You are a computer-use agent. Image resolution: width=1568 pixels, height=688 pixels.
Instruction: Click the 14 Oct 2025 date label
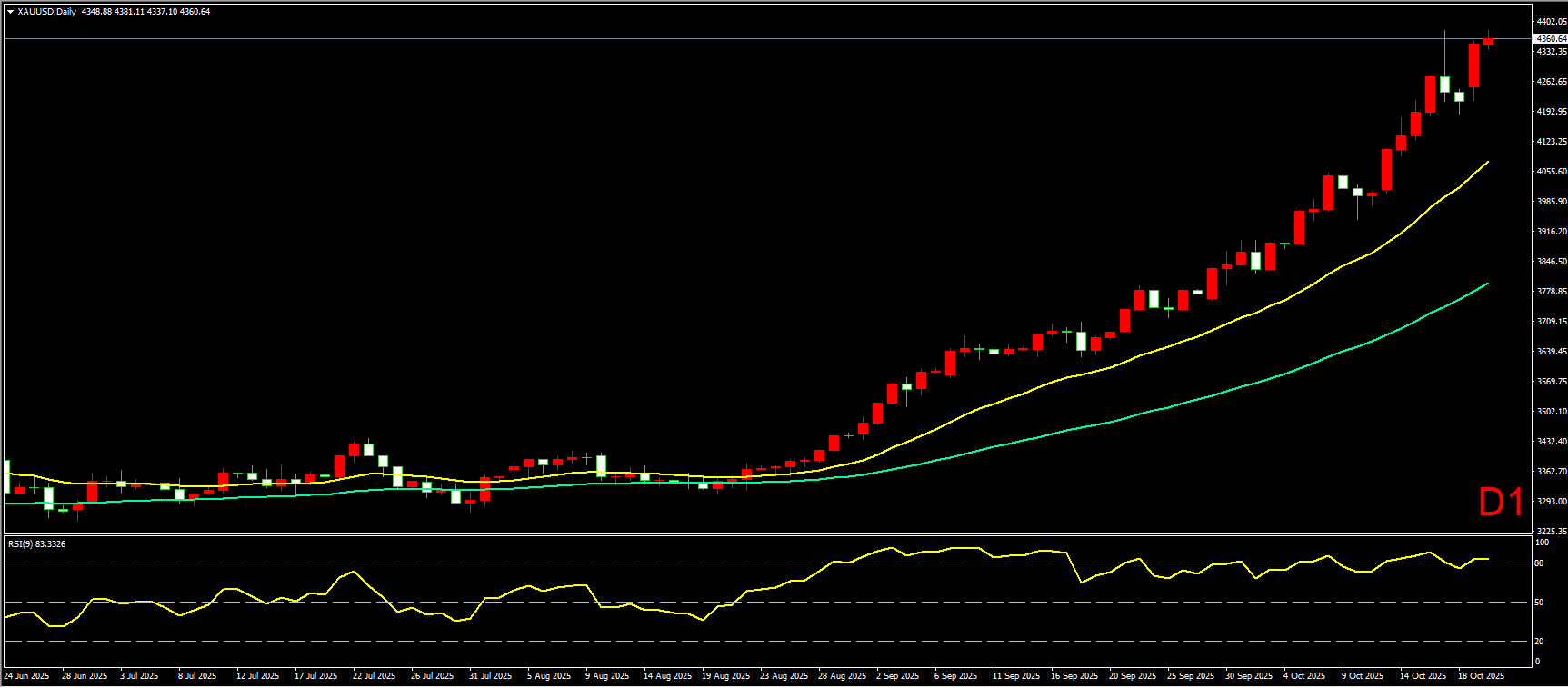pyautogui.click(x=1423, y=676)
